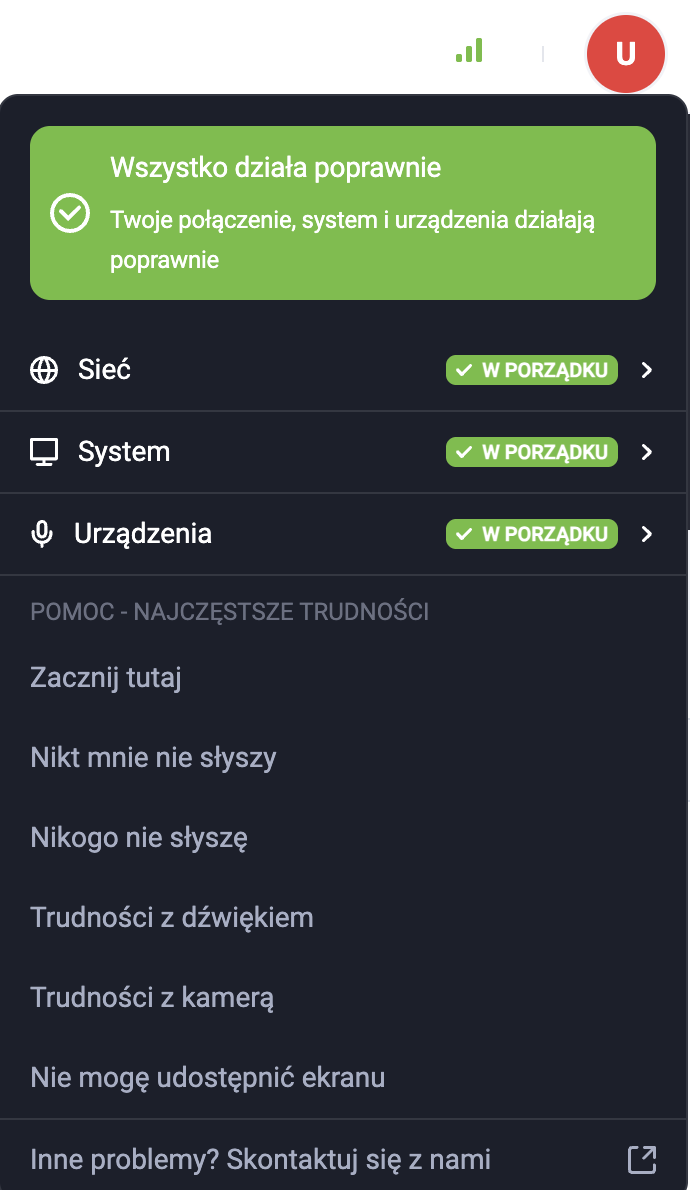Select Nikt mnie nie słyszy help item
The width and height of the screenshot is (690, 1190).
click(153, 758)
